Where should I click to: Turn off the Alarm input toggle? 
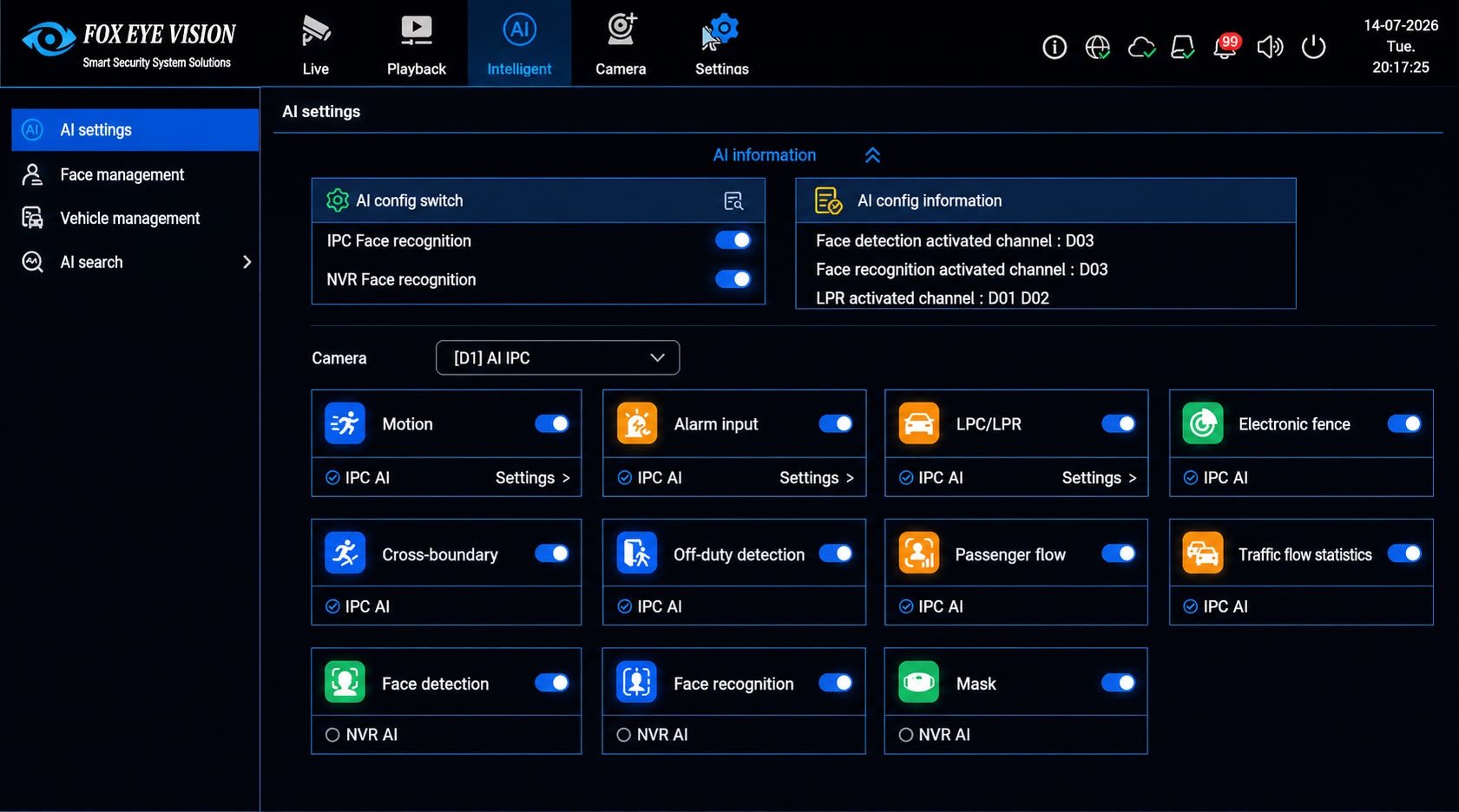point(836,423)
